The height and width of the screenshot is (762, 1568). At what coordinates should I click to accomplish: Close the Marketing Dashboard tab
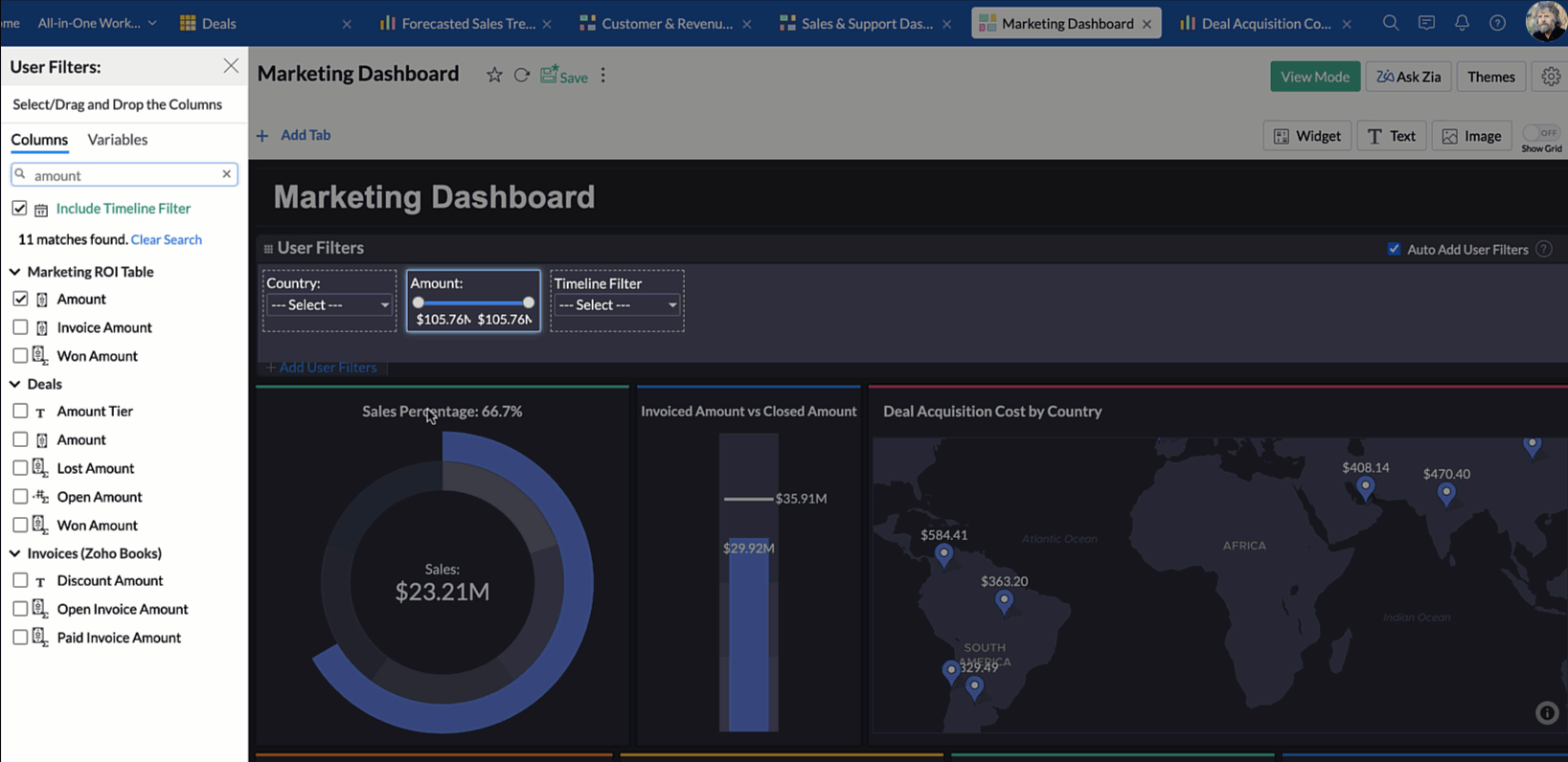click(x=1147, y=24)
